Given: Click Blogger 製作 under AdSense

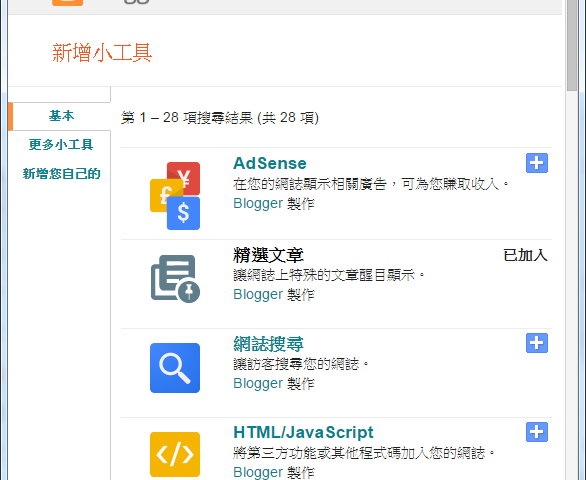Looking at the screenshot, I should click(274, 204).
